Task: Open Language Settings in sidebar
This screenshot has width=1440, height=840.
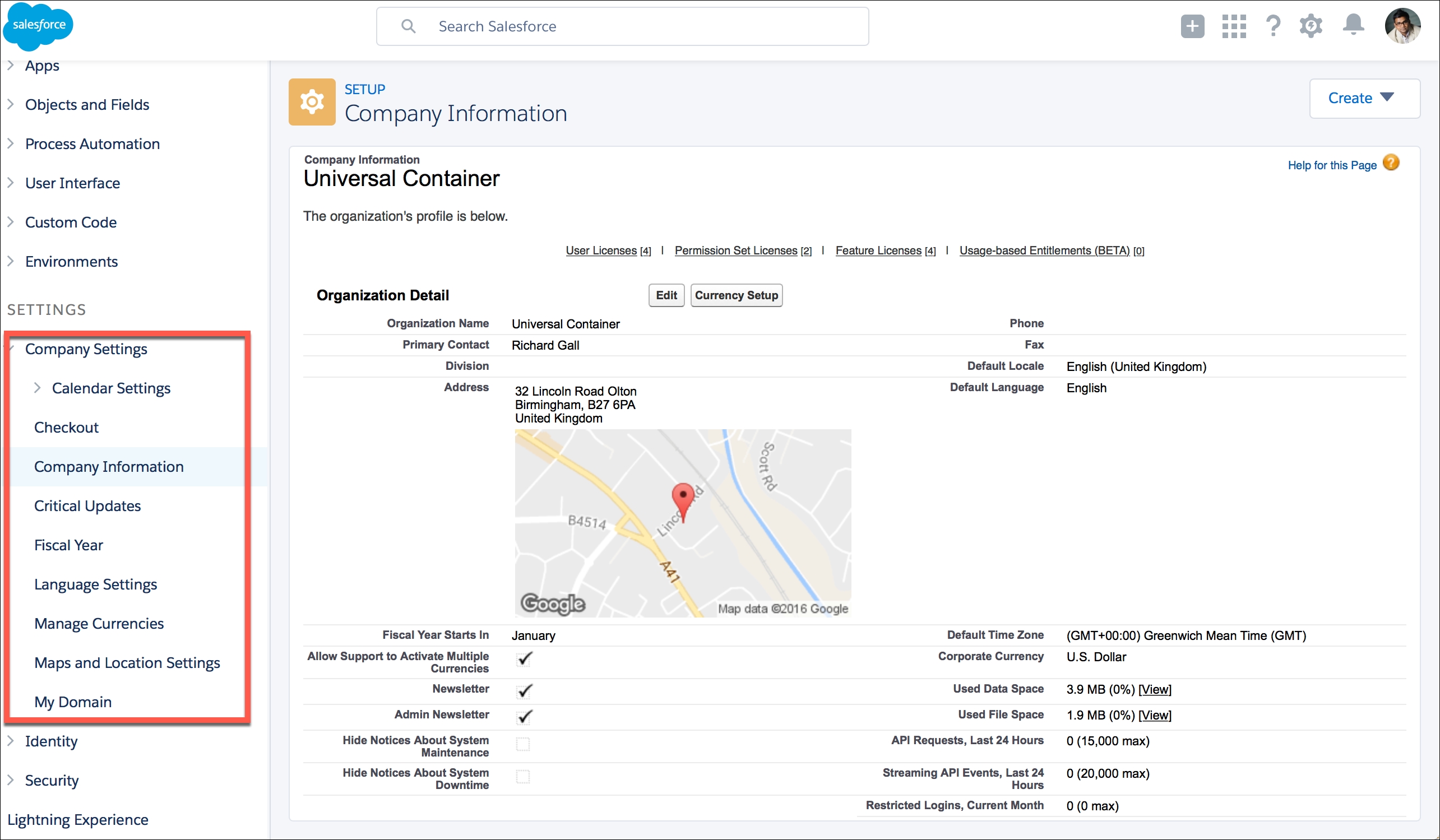Action: pos(95,584)
